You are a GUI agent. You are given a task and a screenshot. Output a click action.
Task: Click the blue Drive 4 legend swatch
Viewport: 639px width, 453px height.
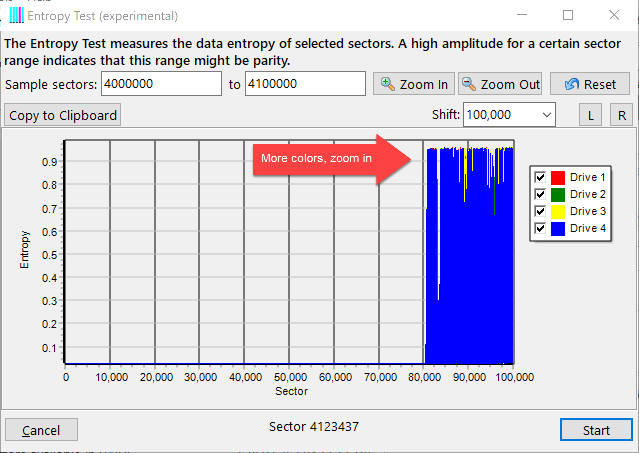point(558,228)
